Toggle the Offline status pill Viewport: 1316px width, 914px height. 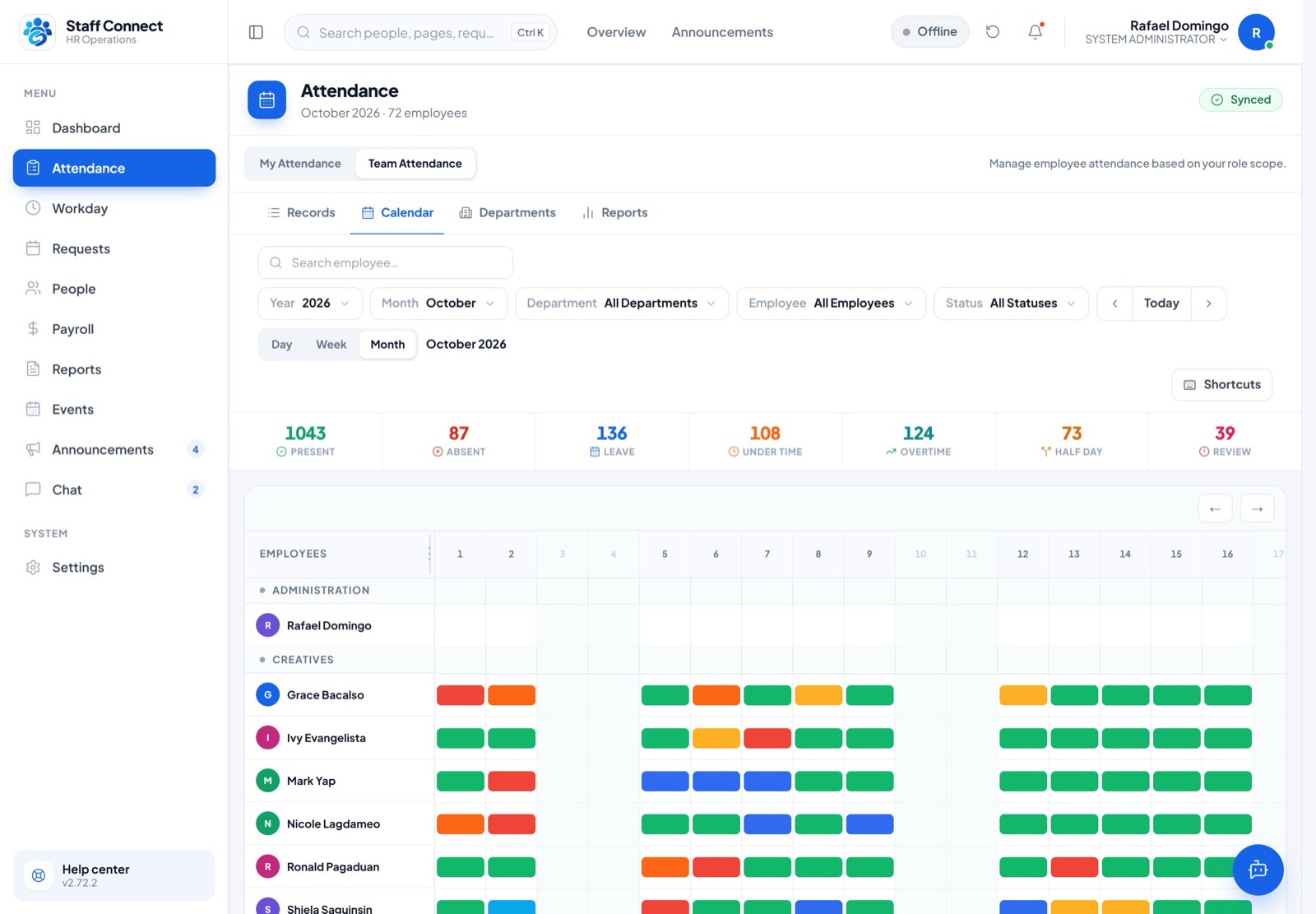click(x=930, y=32)
